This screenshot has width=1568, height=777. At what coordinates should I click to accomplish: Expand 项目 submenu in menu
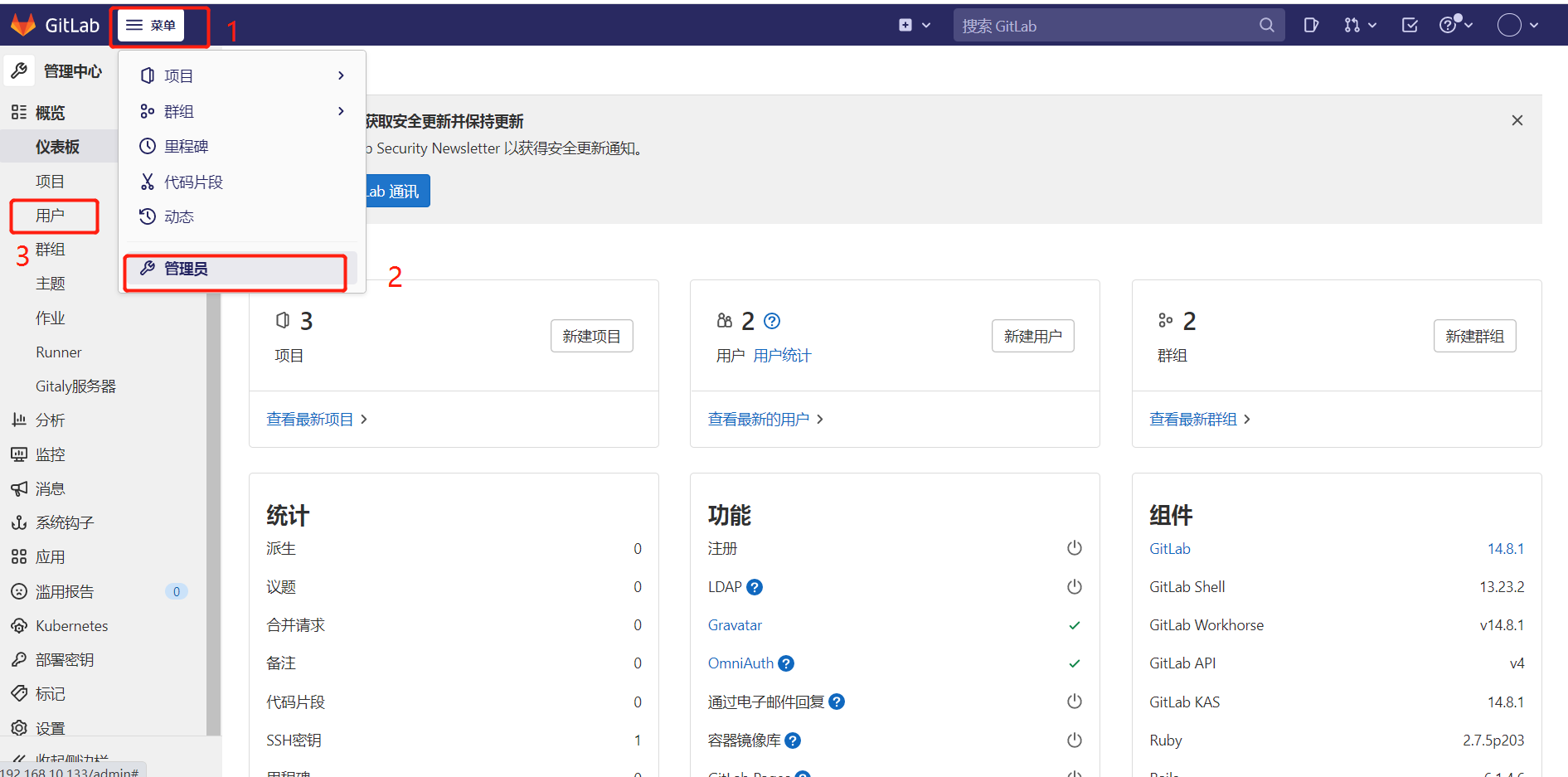pos(242,75)
